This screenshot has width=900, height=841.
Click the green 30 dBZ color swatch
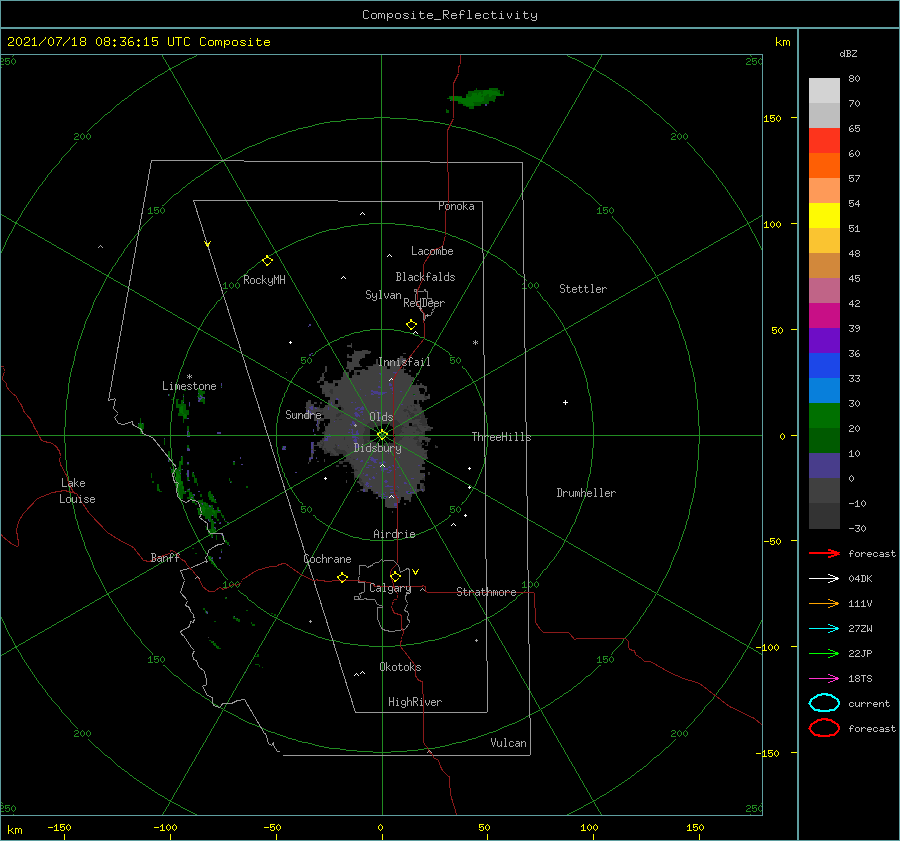coord(824,415)
